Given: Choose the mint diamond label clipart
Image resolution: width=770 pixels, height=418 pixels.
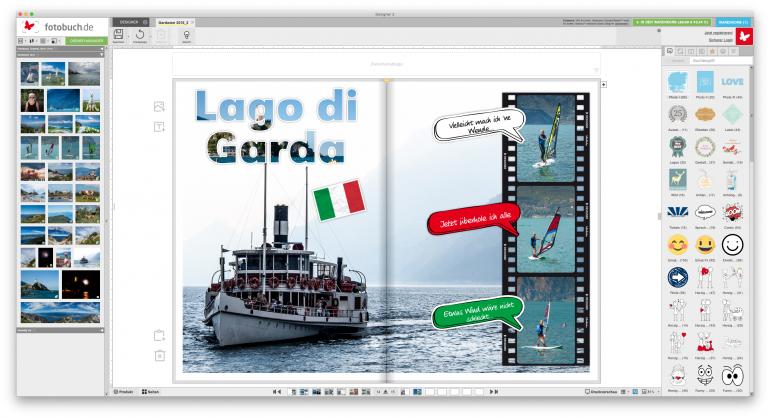Looking at the screenshot, I should point(732,114).
